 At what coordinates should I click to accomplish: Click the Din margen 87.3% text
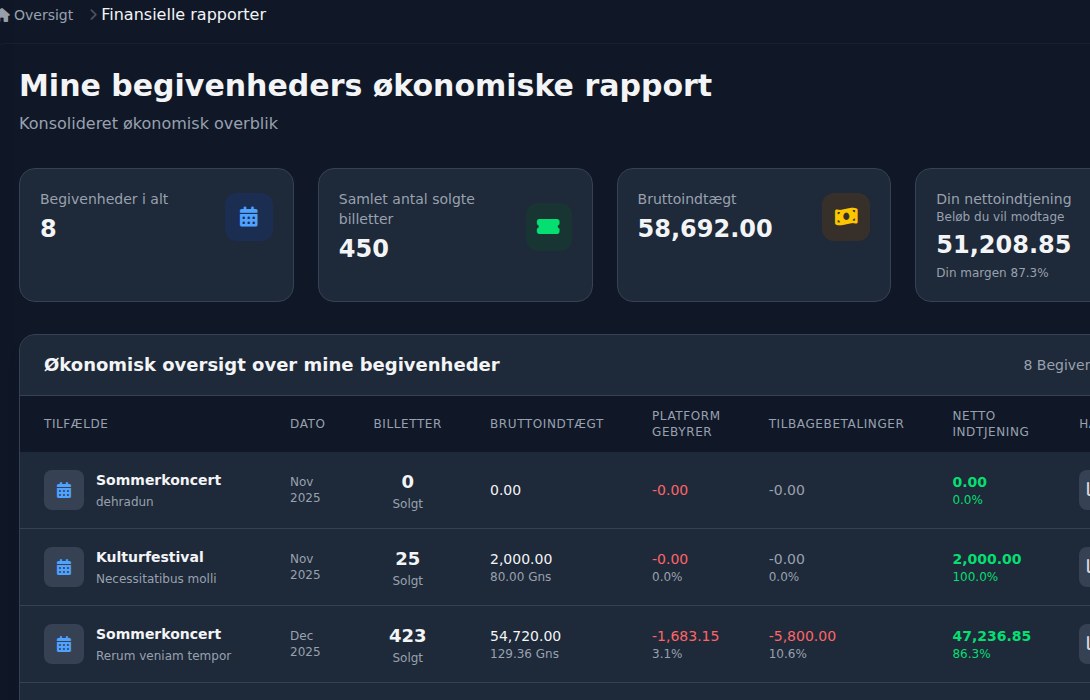992,272
